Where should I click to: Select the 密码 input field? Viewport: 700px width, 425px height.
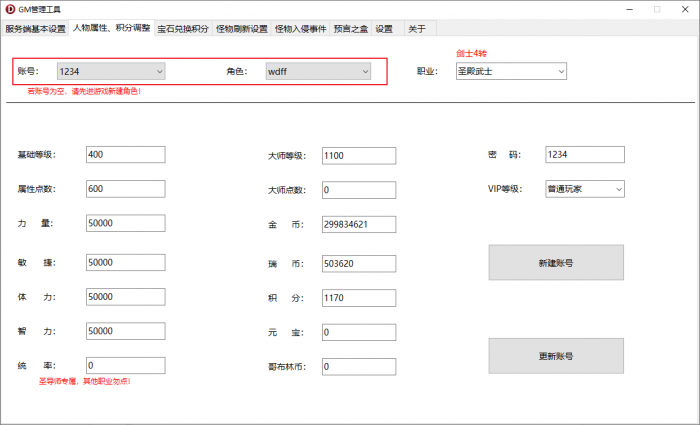click(x=584, y=155)
